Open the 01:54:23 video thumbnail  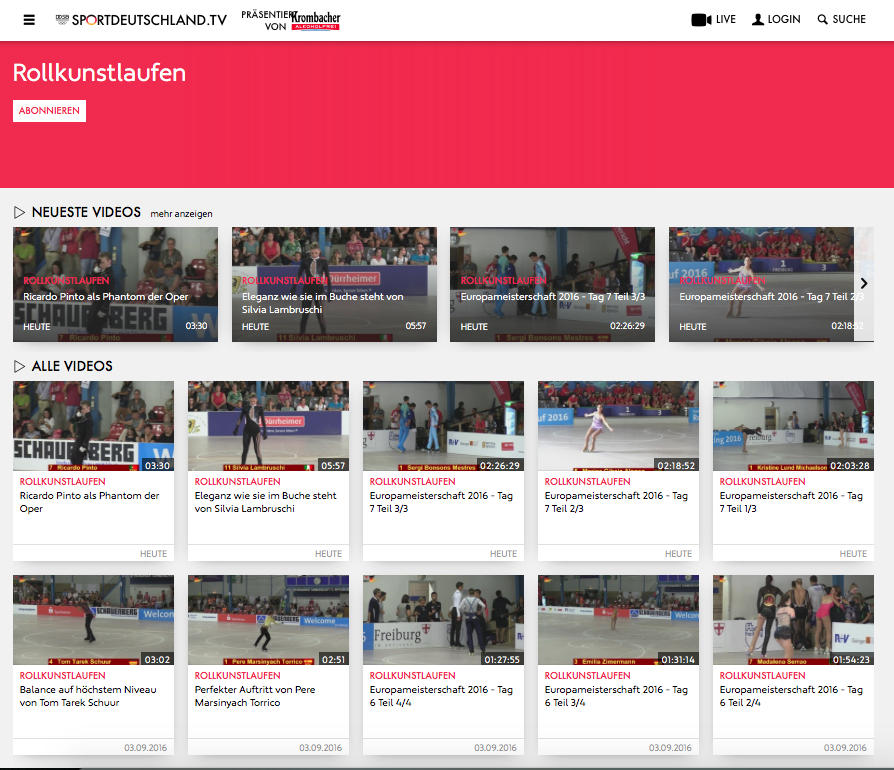coord(794,620)
